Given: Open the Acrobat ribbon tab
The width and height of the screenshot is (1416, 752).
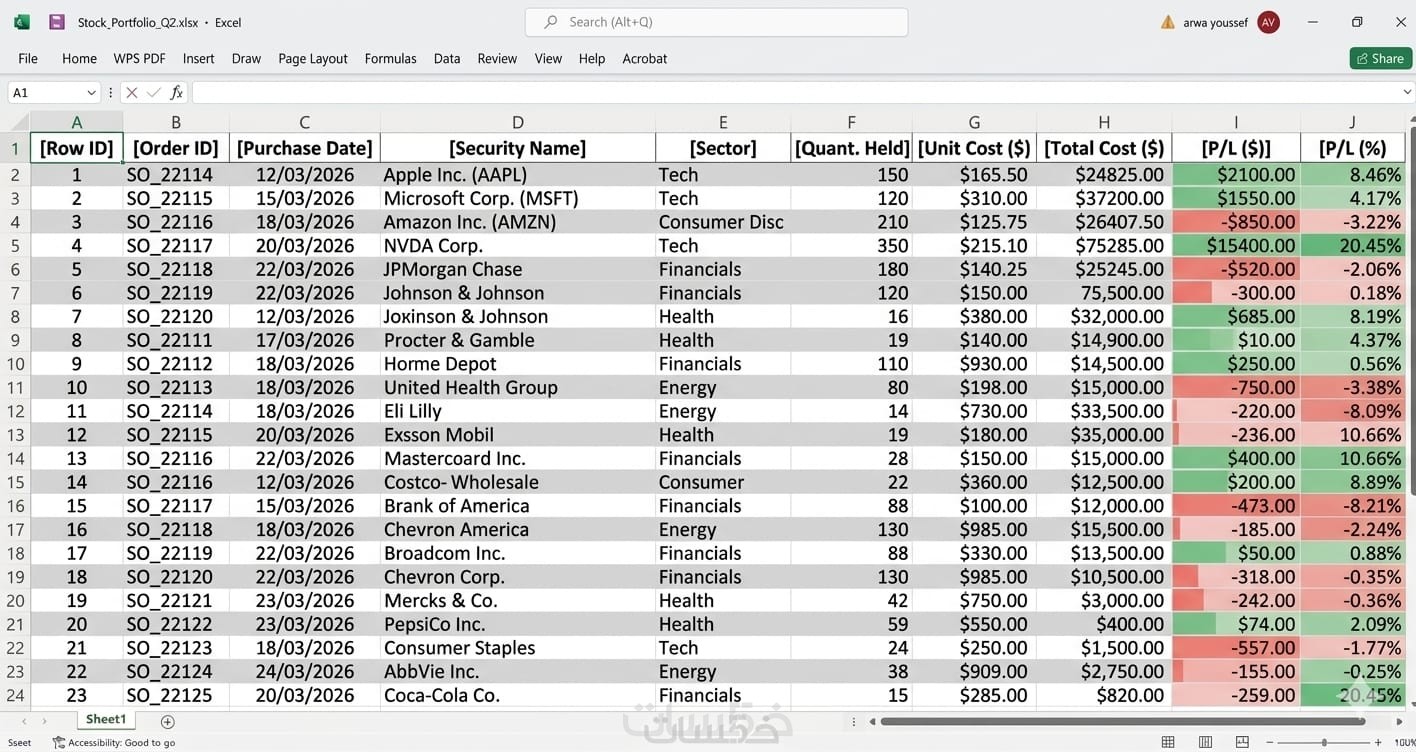Looking at the screenshot, I should (x=645, y=58).
